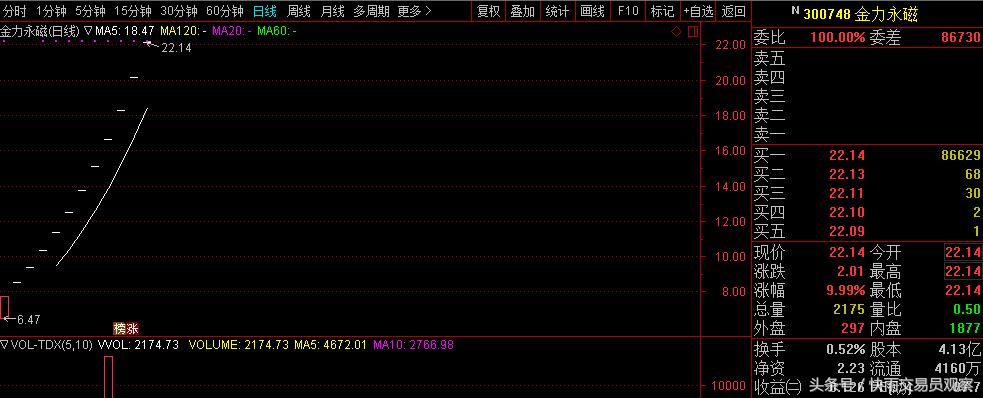Viewport: 983px width, 398px height.
Task: Click the MA20 indicator label
Action: click(x=232, y=30)
